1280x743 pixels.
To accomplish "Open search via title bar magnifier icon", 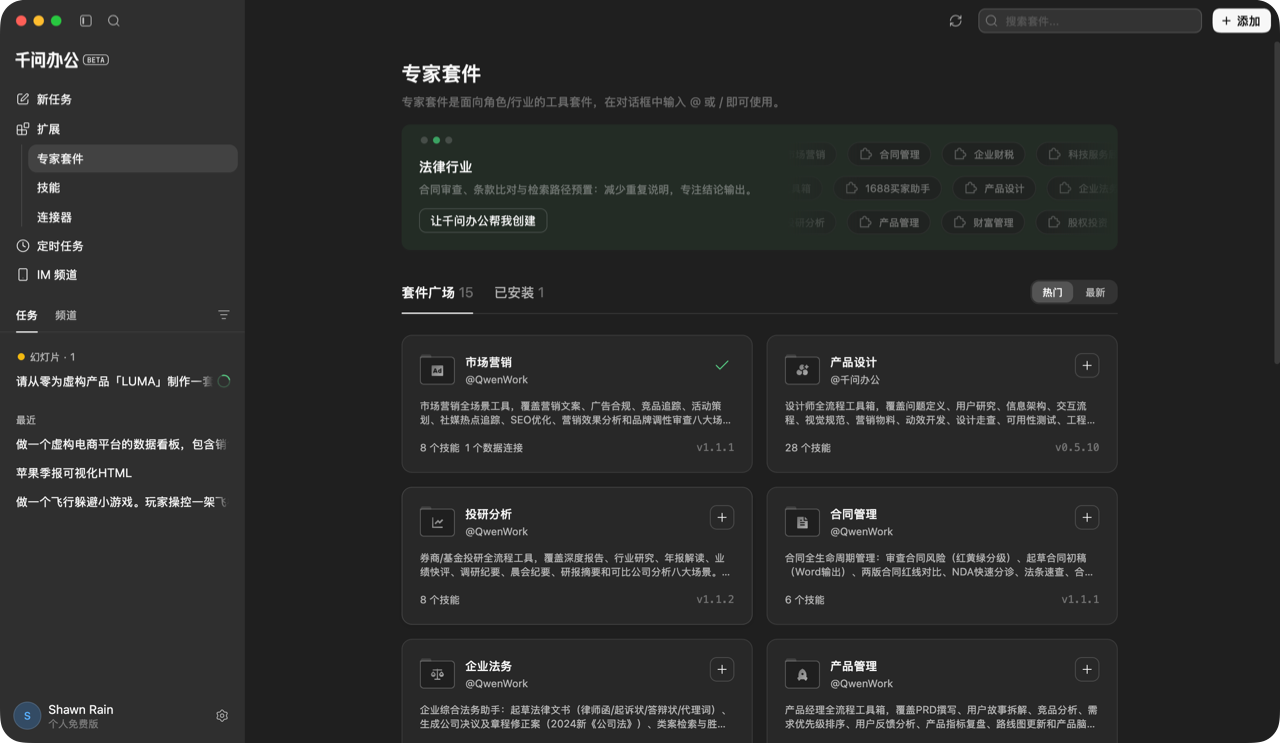I will (114, 21).
